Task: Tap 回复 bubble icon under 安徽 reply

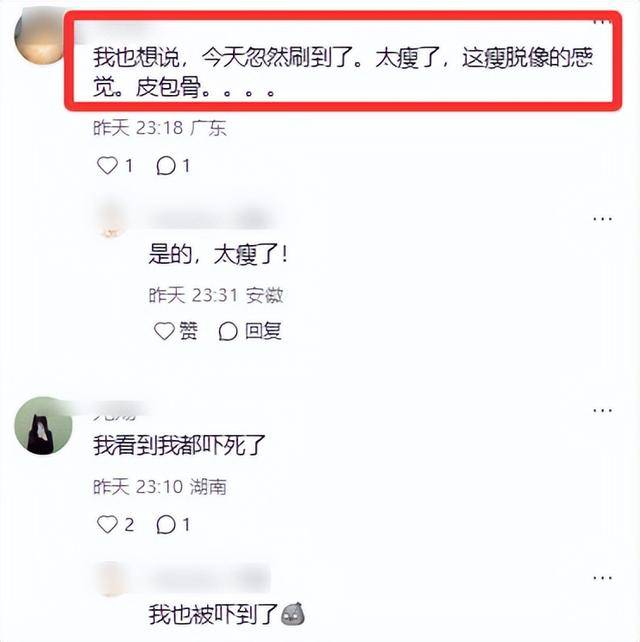Action: coord(228,331)
